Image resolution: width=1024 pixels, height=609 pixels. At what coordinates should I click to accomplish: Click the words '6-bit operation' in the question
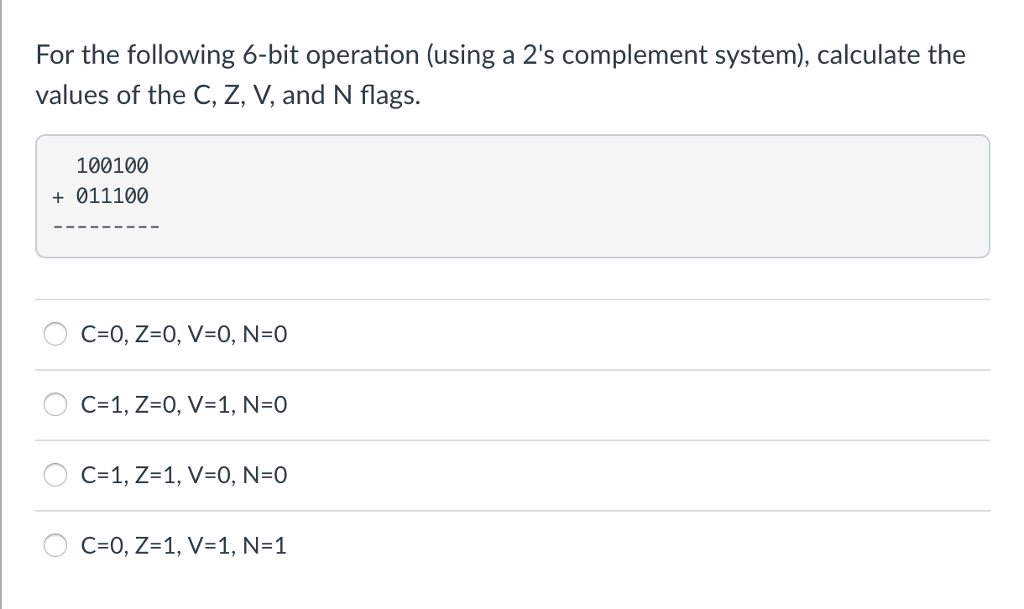click(x=330, y=55)
